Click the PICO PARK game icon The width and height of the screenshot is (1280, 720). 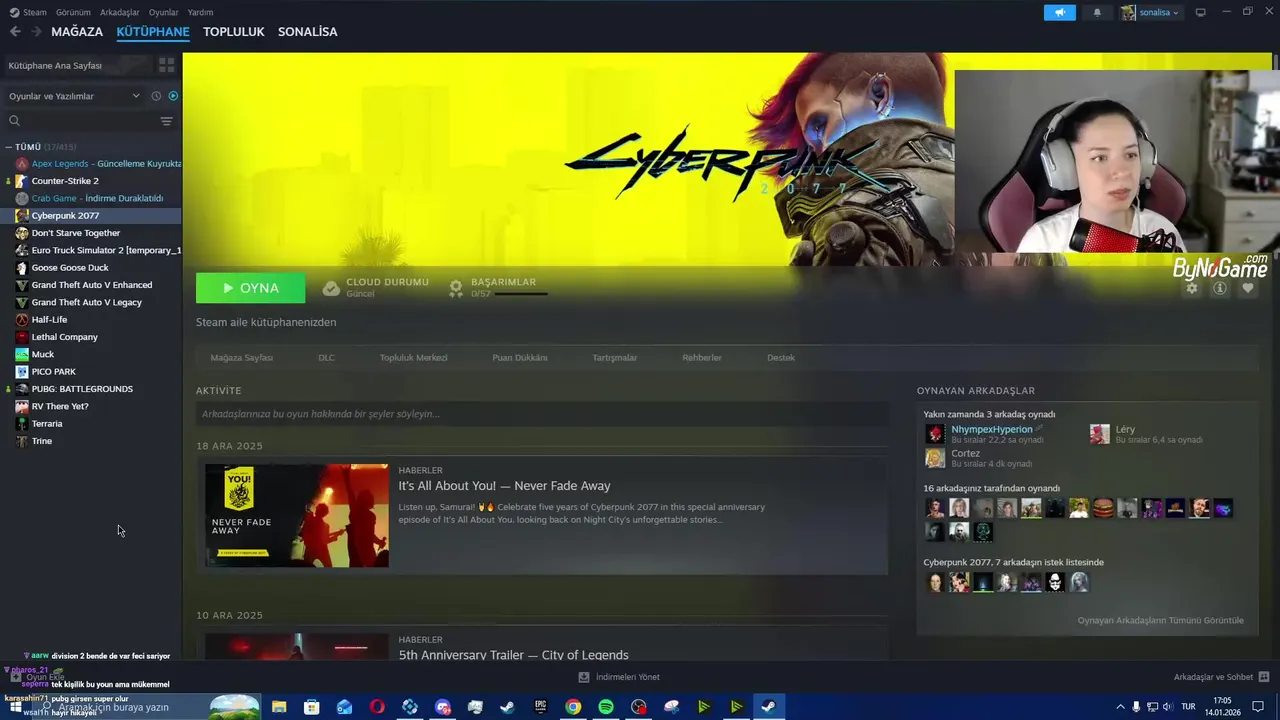22,371
